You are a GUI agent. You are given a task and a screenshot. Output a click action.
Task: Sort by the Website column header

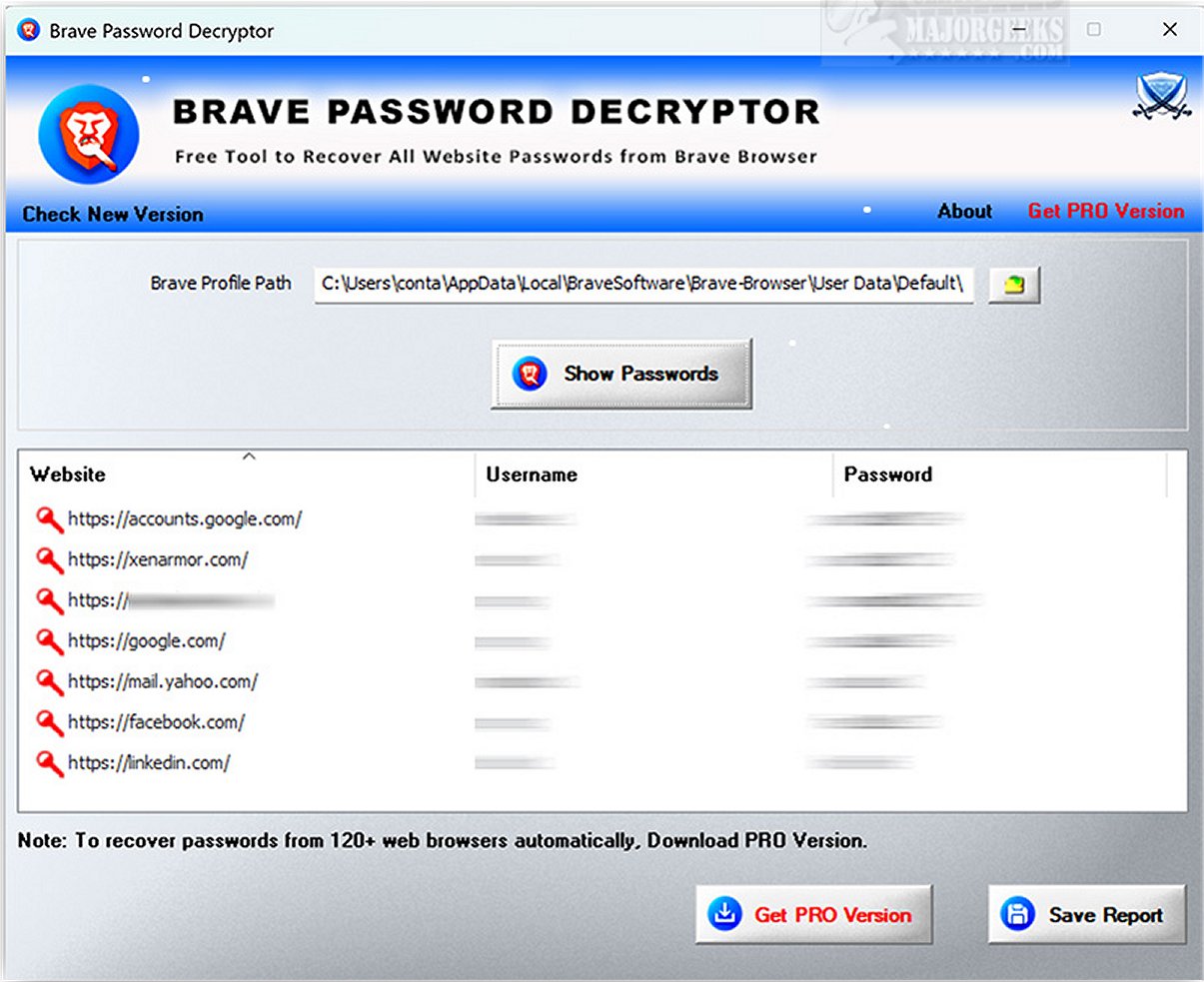[x=247, y=475]
